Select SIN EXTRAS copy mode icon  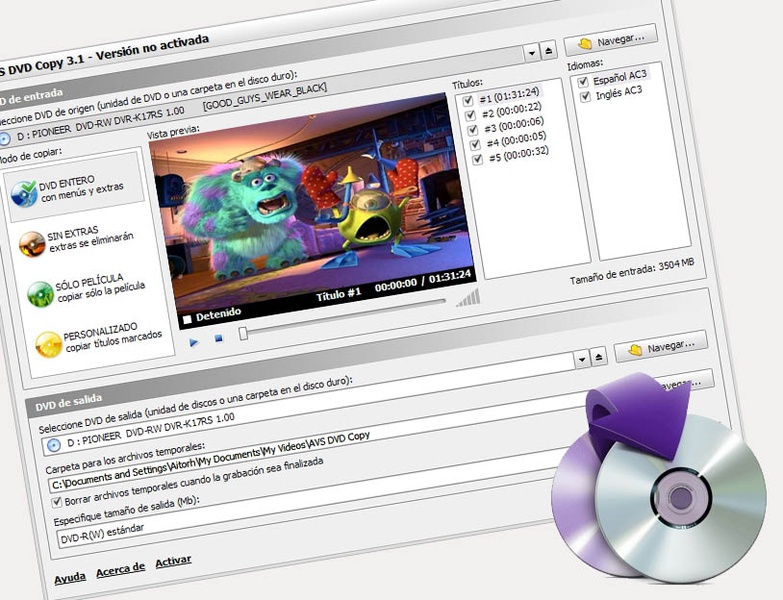pyautogui.click(x=32, y=244)
